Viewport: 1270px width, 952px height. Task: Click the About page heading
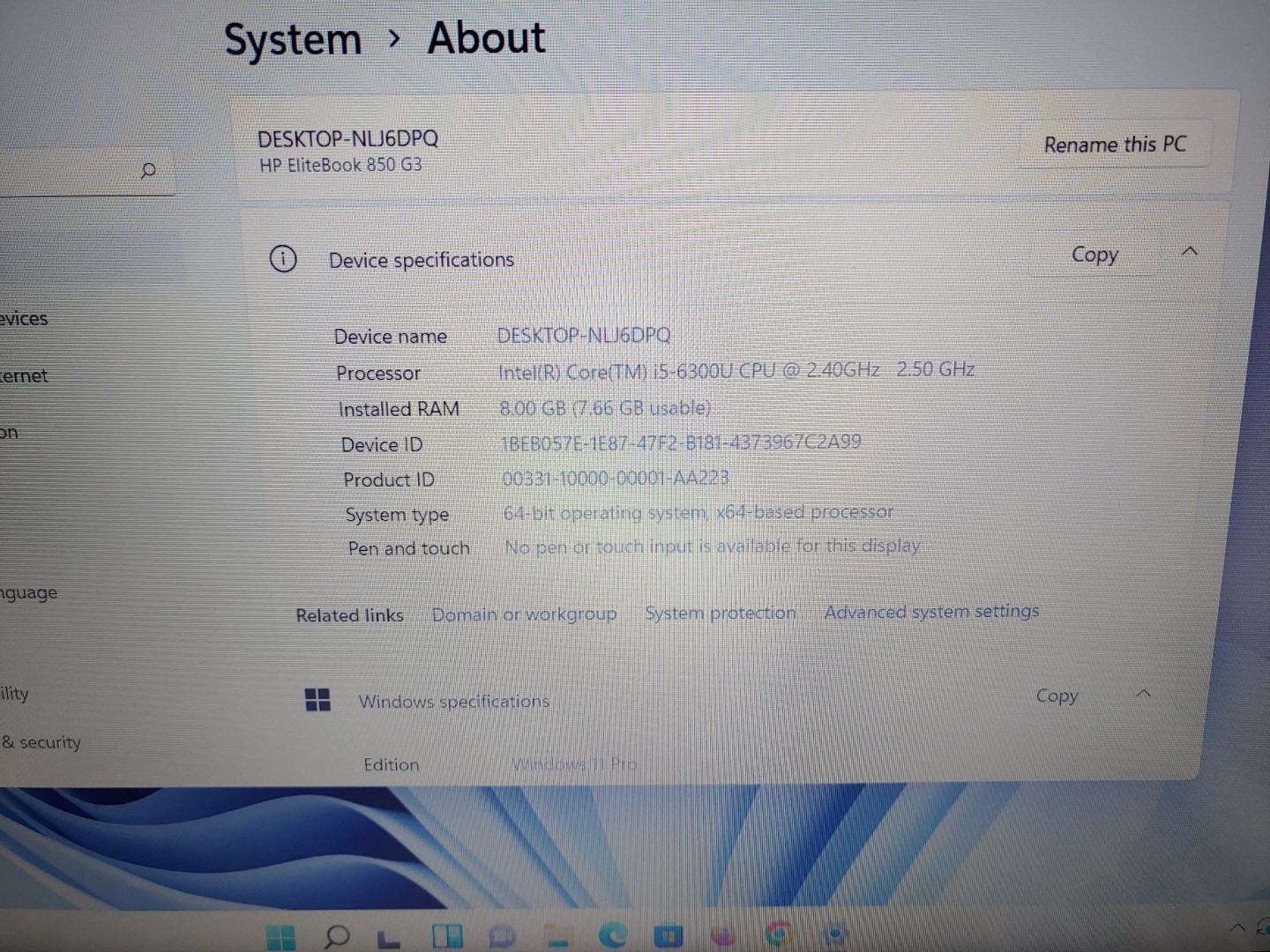pos(486,38)
